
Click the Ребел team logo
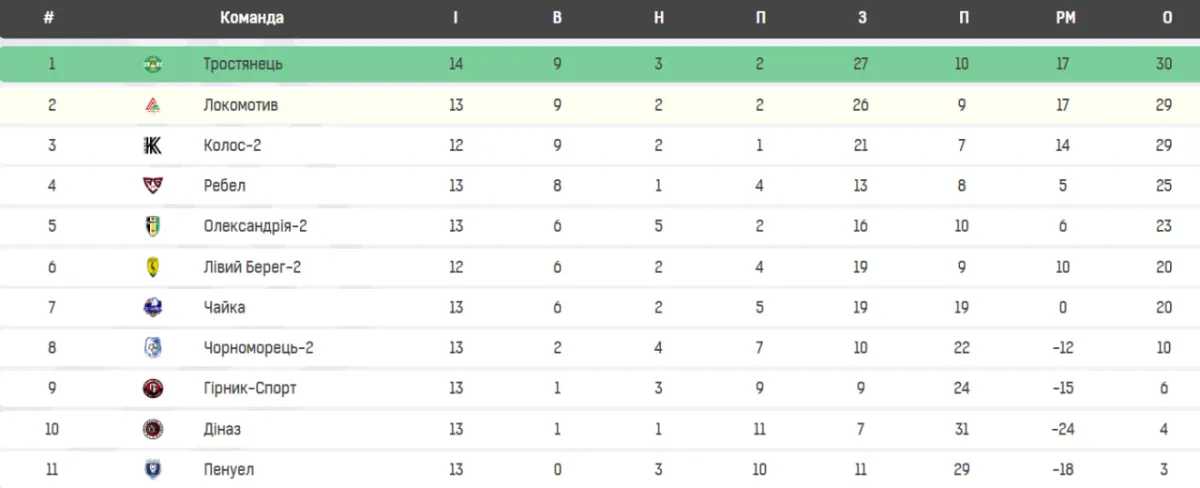(x=152, y=186)
